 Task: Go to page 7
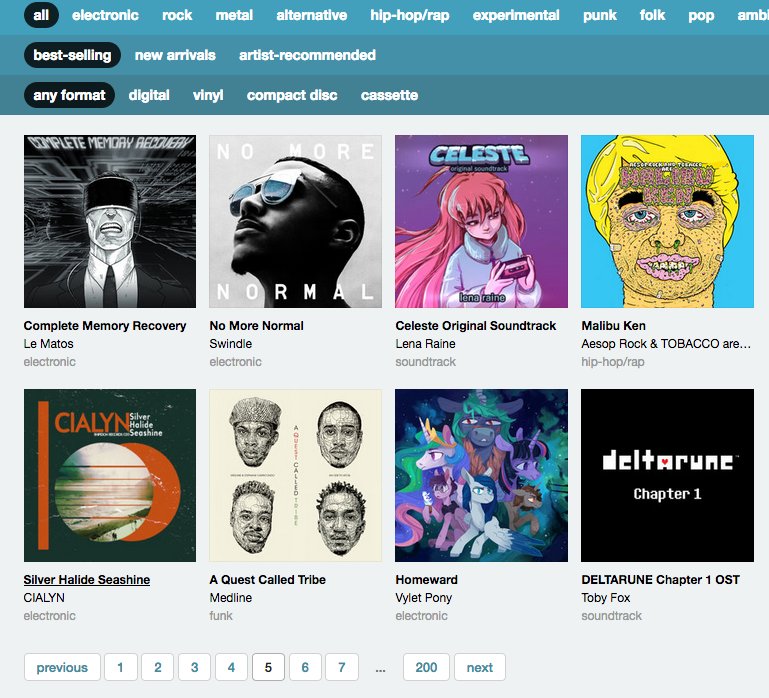pyautogui.click(x=342, y=667)
